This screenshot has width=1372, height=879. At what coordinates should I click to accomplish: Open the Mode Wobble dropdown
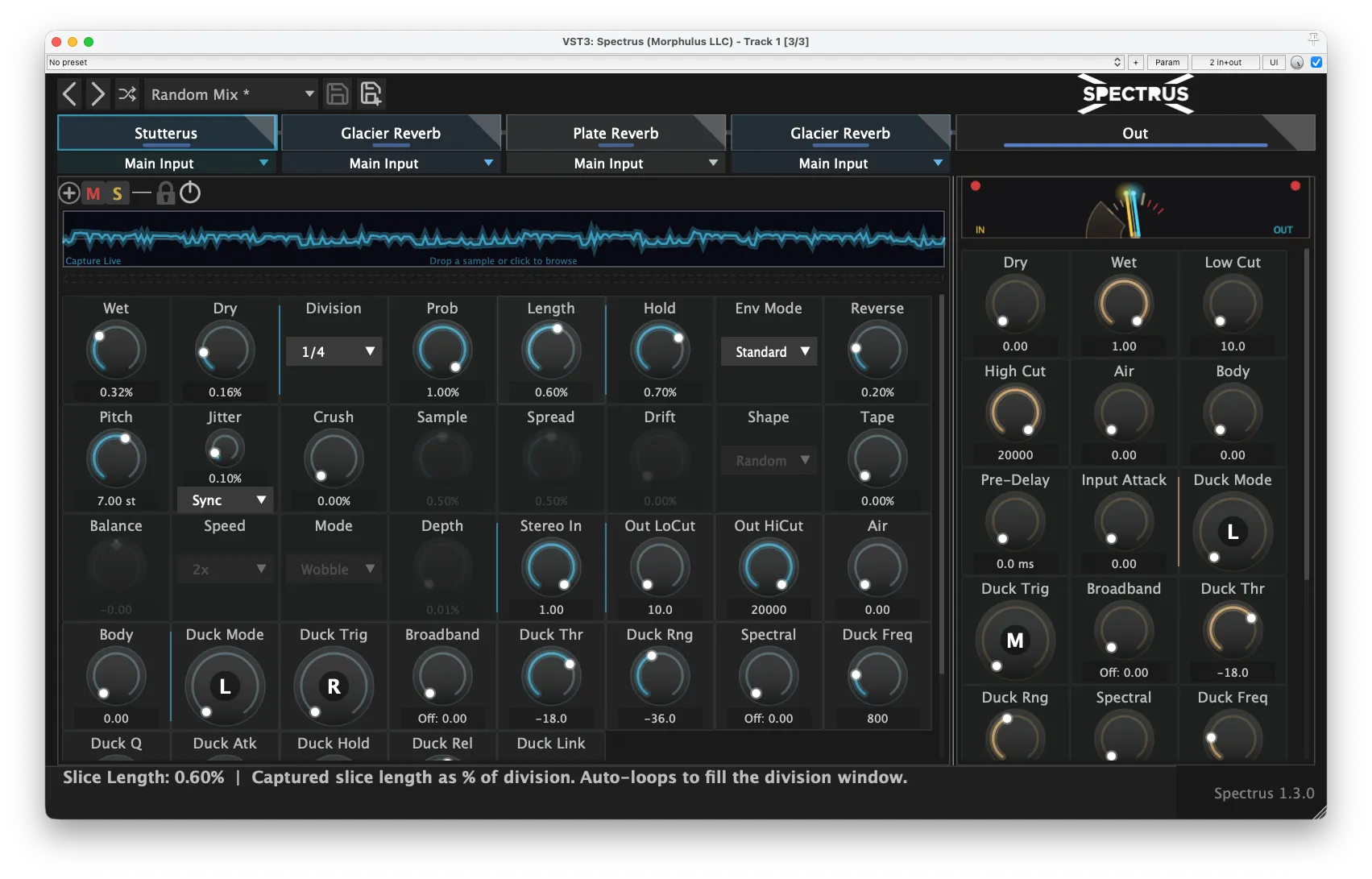tap(334, 570)
